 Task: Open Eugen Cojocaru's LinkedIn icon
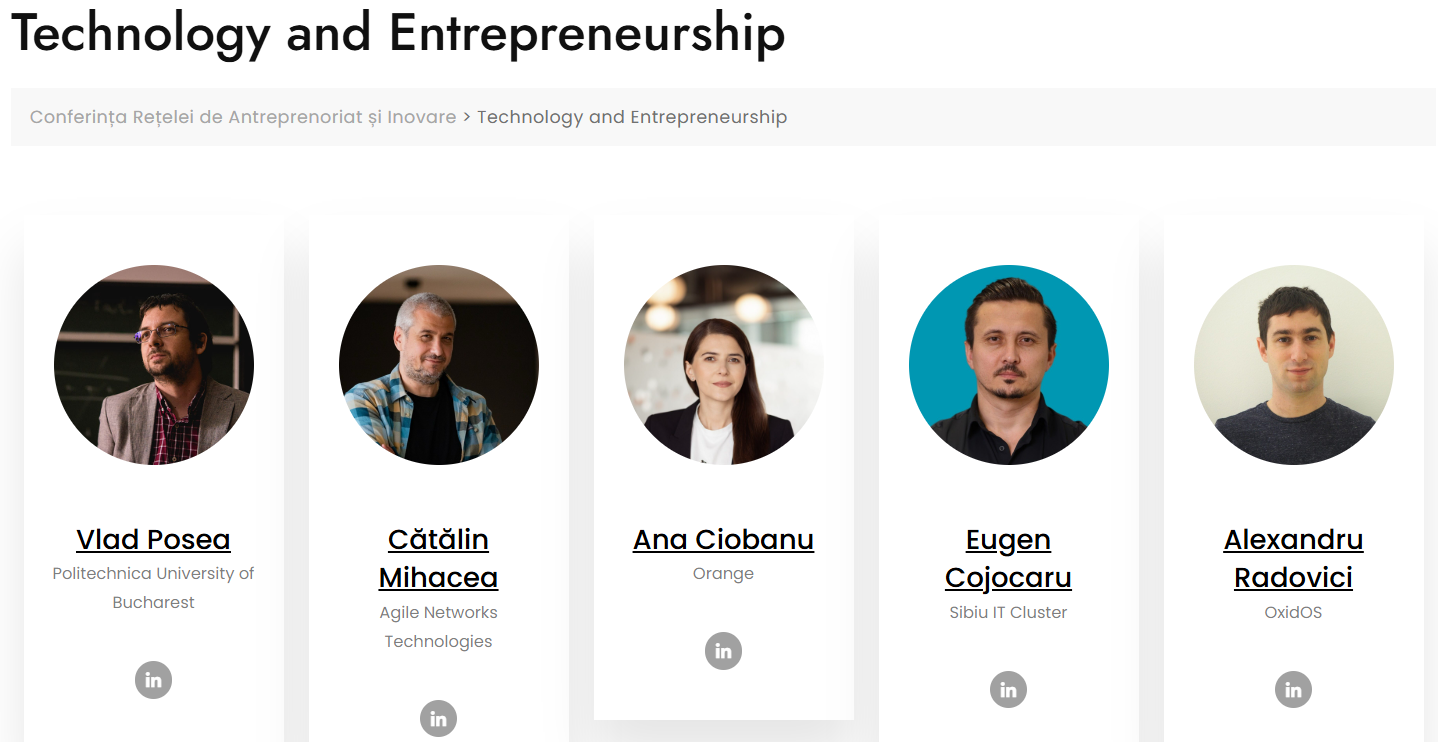[x=1008, y=689]
